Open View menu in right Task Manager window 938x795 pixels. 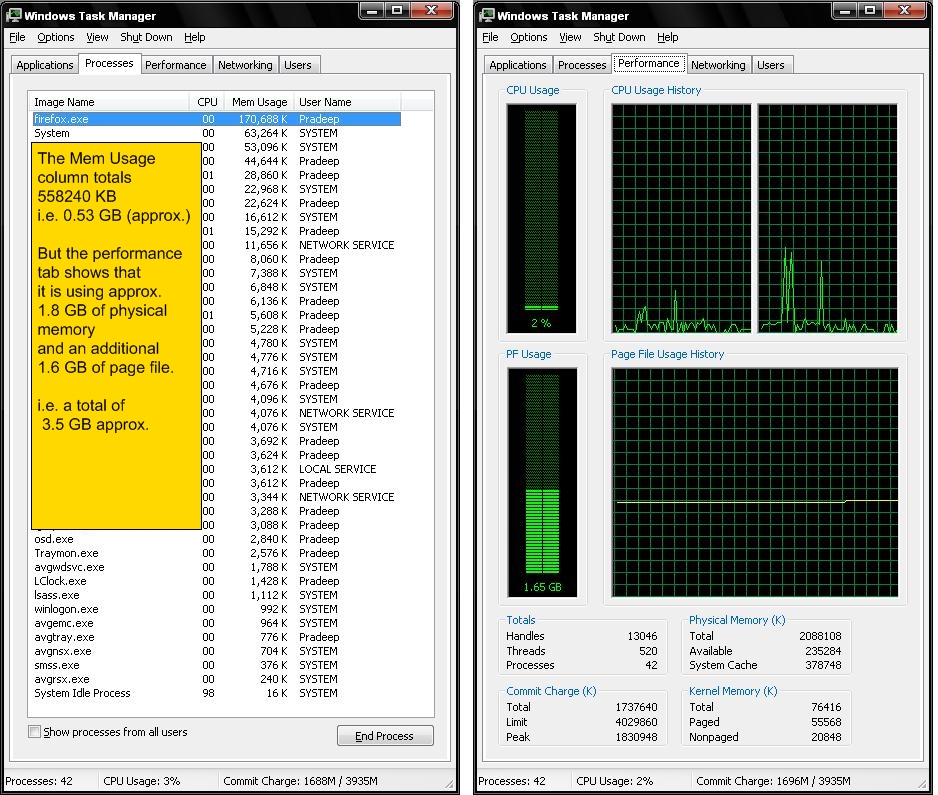click(570, 37)
